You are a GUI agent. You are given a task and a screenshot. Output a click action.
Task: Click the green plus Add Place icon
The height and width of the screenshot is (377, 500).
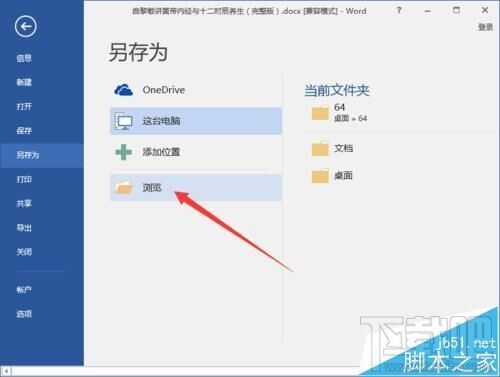coord(123,152)
